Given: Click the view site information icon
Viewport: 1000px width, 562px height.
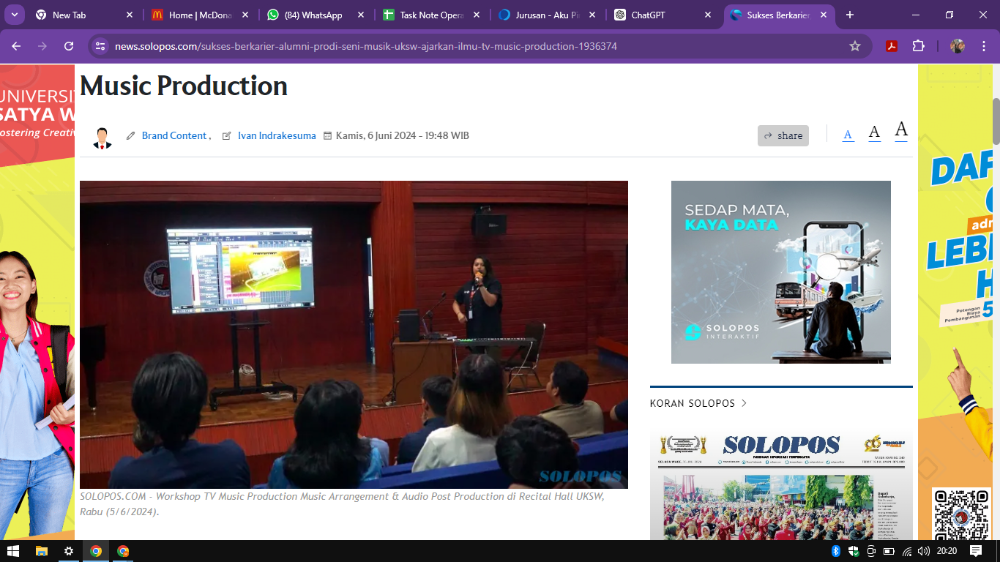Looking at the screenshot, I should [100, 46].
